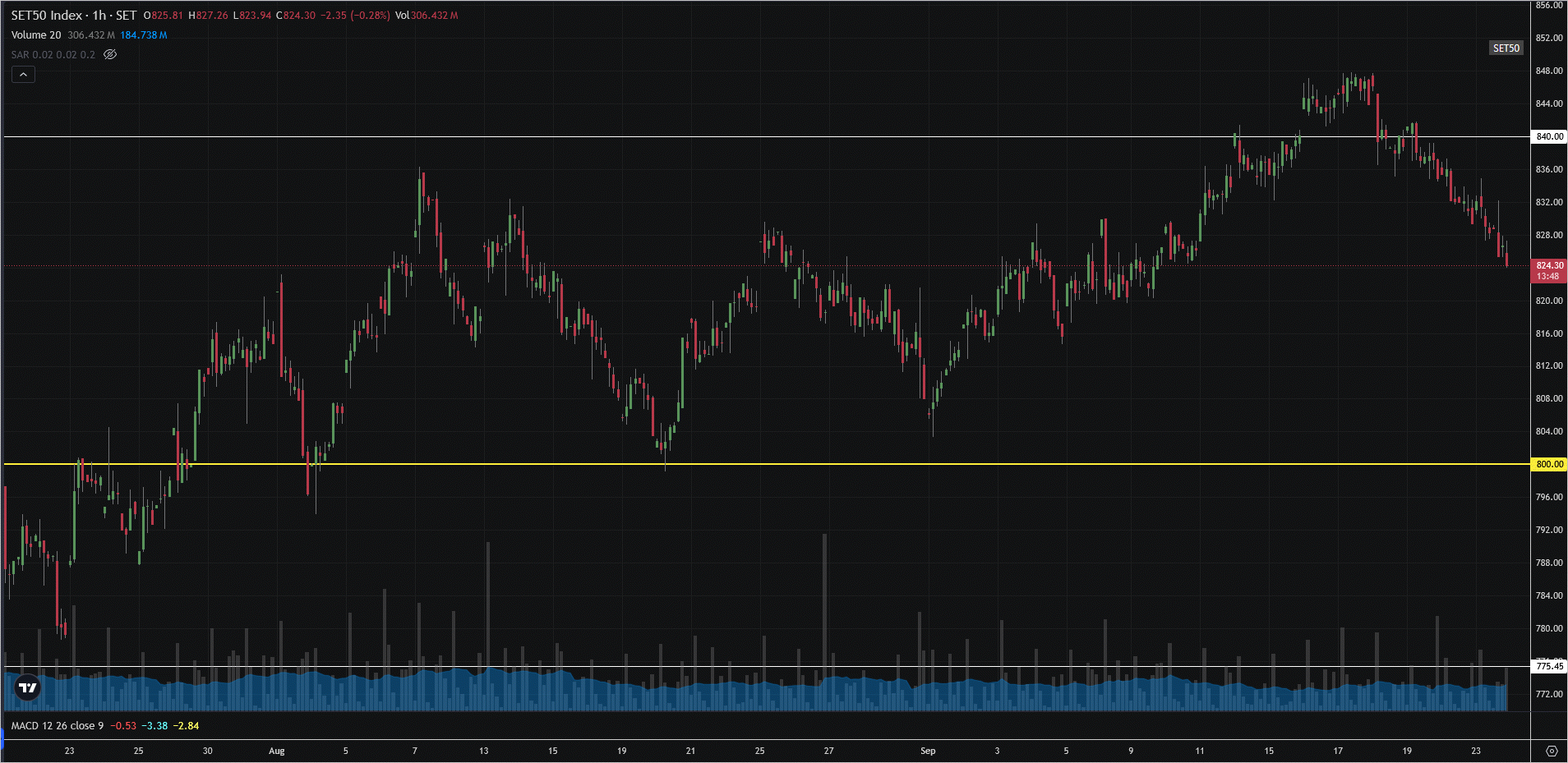Click the SET50 Index symbol title
1568x763 pixels.
(47, 16)
